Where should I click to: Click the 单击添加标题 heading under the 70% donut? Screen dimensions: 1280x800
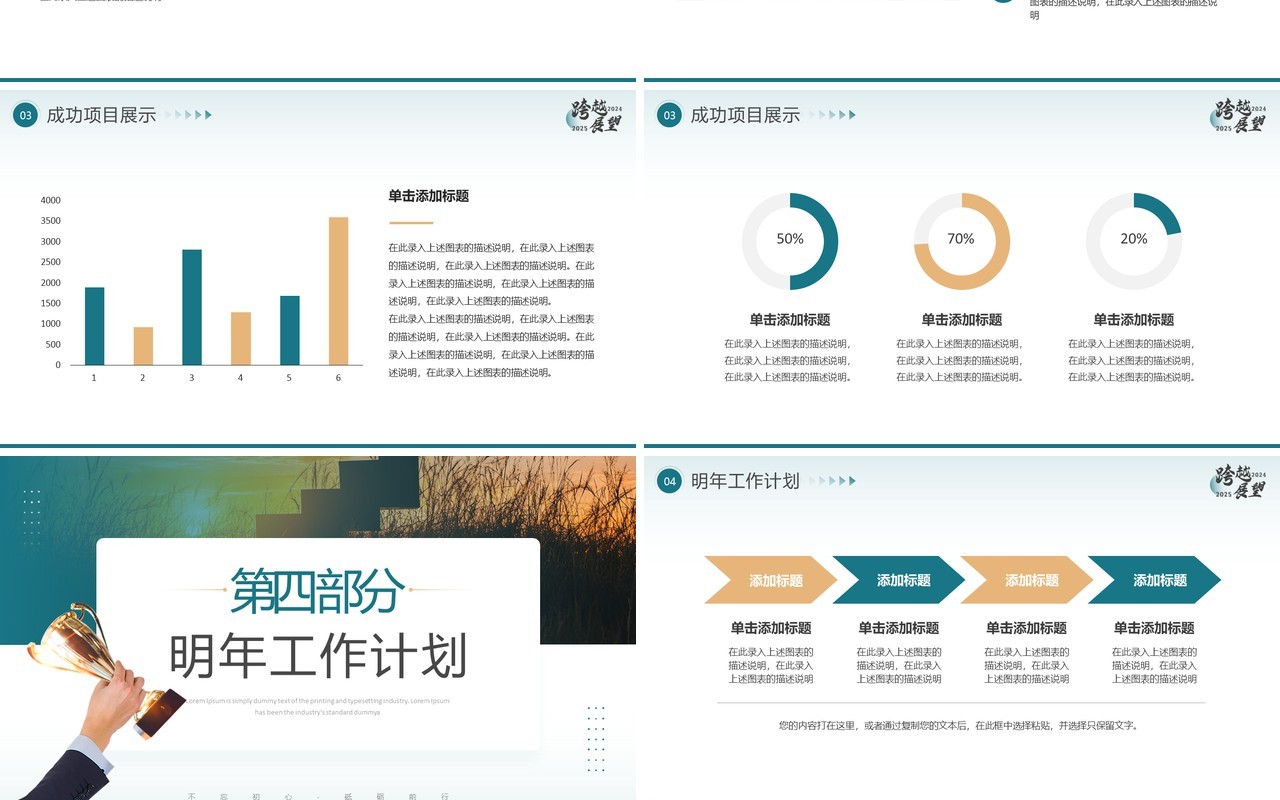pyautogui.click(x=962, y=320)
